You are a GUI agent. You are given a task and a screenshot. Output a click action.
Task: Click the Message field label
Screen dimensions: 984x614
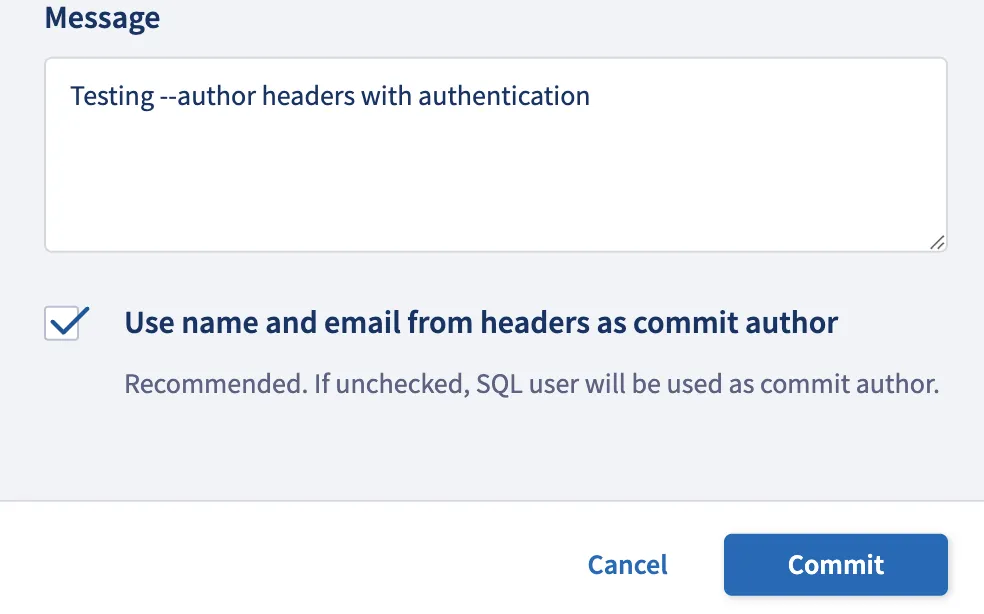(101, 17)
